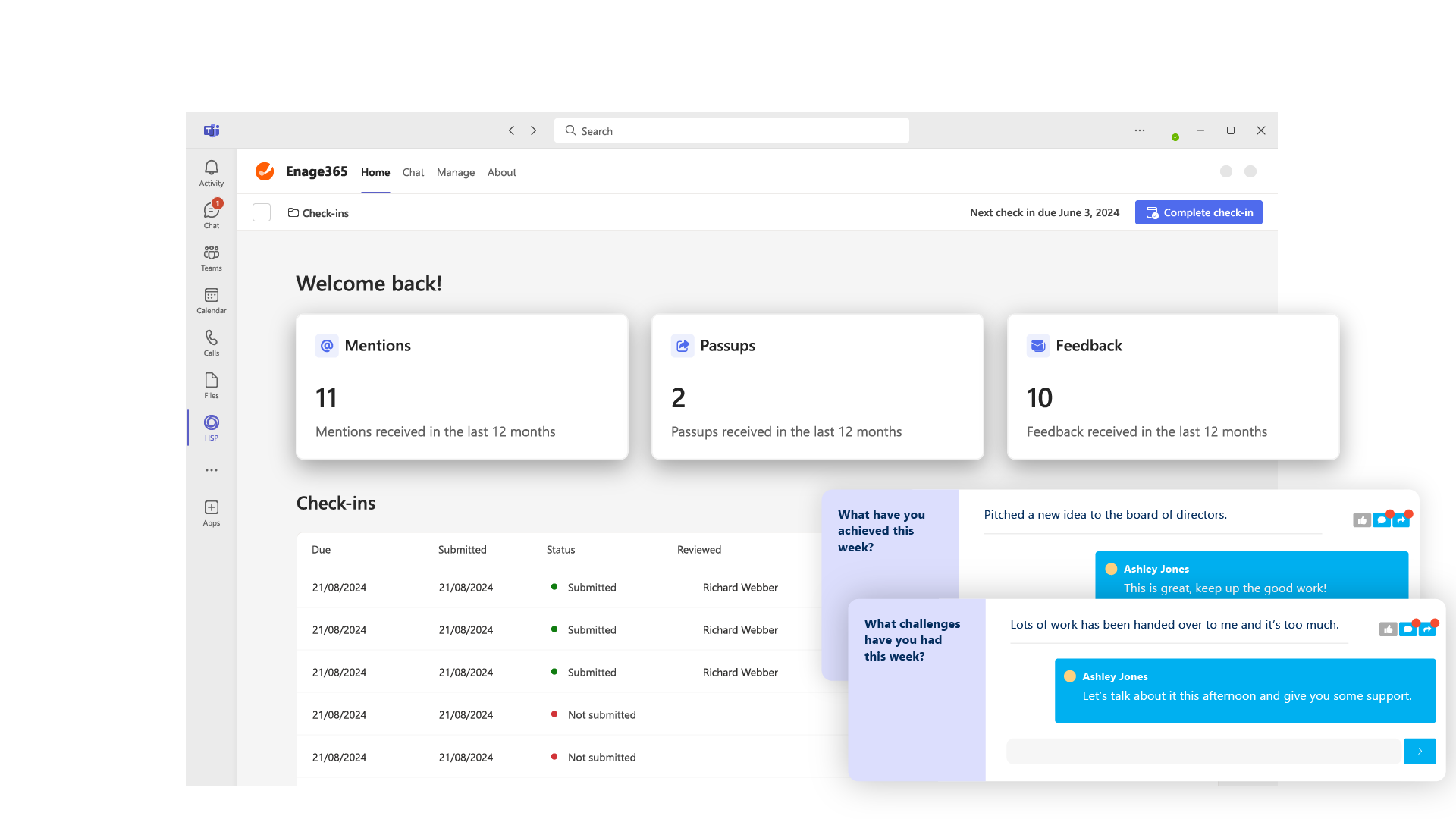Select the HSP app icon

pyautogui.click(x=211, y=427)
